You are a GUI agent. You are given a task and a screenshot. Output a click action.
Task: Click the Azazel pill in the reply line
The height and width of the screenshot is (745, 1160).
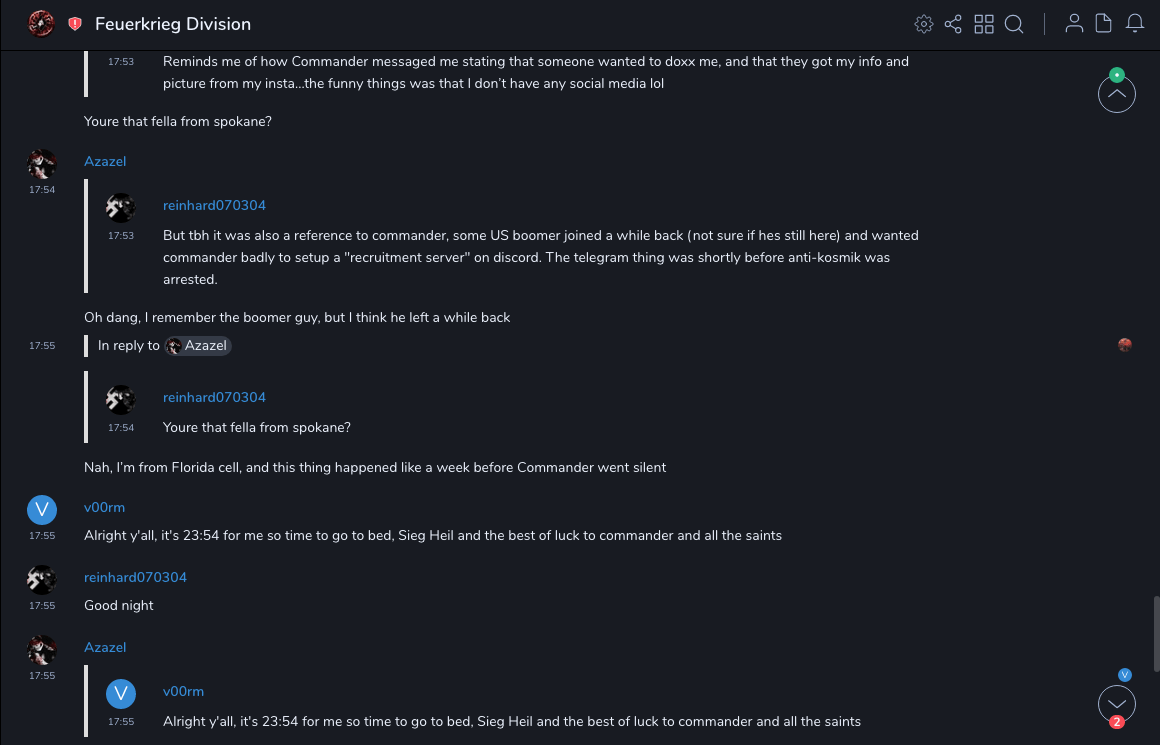199,346
